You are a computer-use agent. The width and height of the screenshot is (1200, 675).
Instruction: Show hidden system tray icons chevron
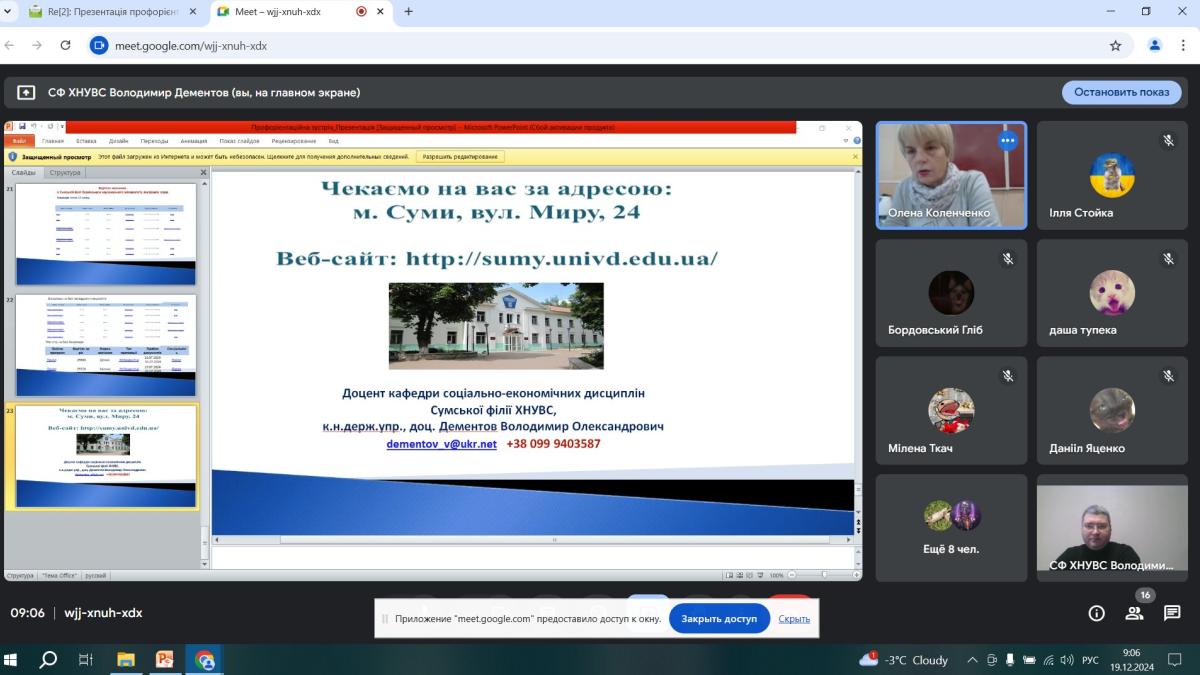(x=971, y=660)
